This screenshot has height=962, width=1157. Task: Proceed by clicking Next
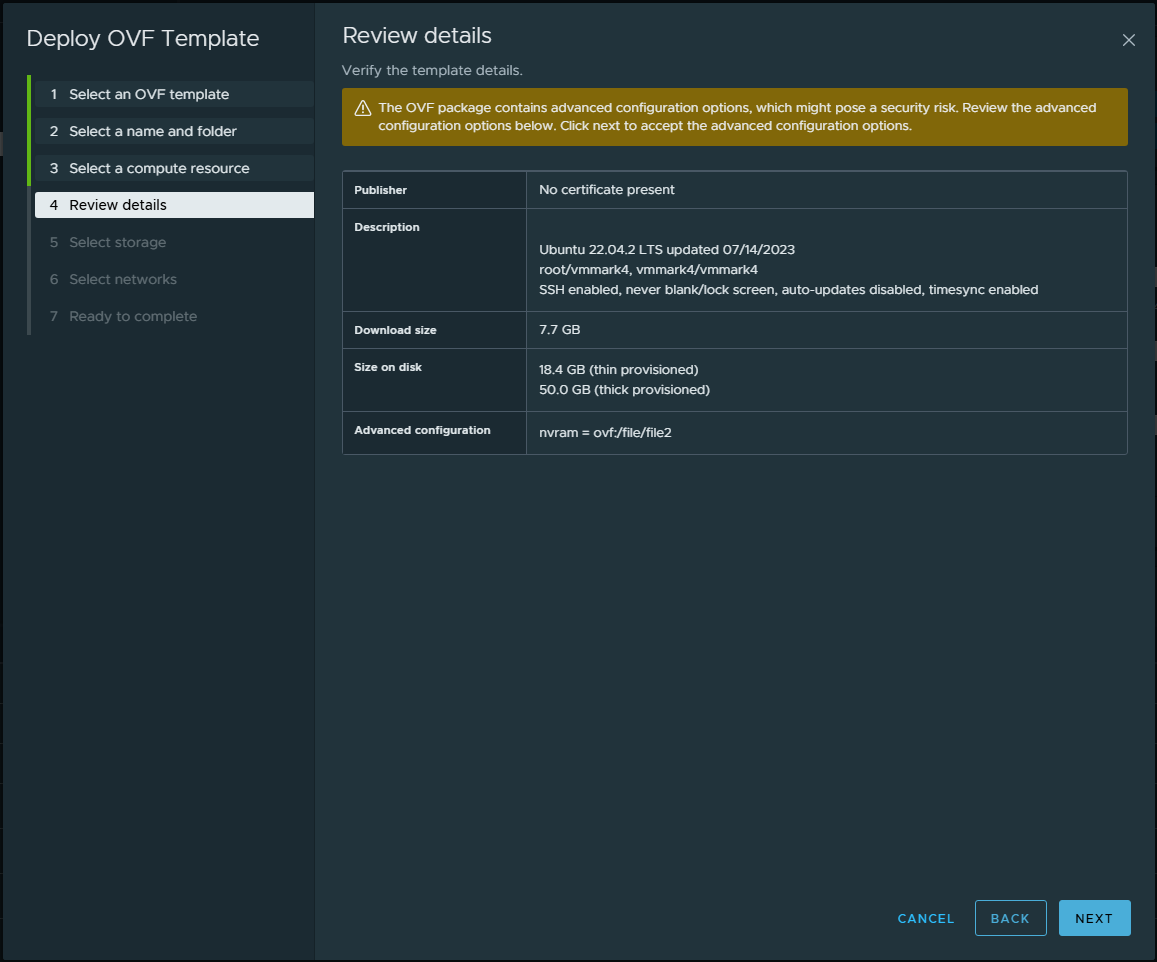click(1094, 918)
